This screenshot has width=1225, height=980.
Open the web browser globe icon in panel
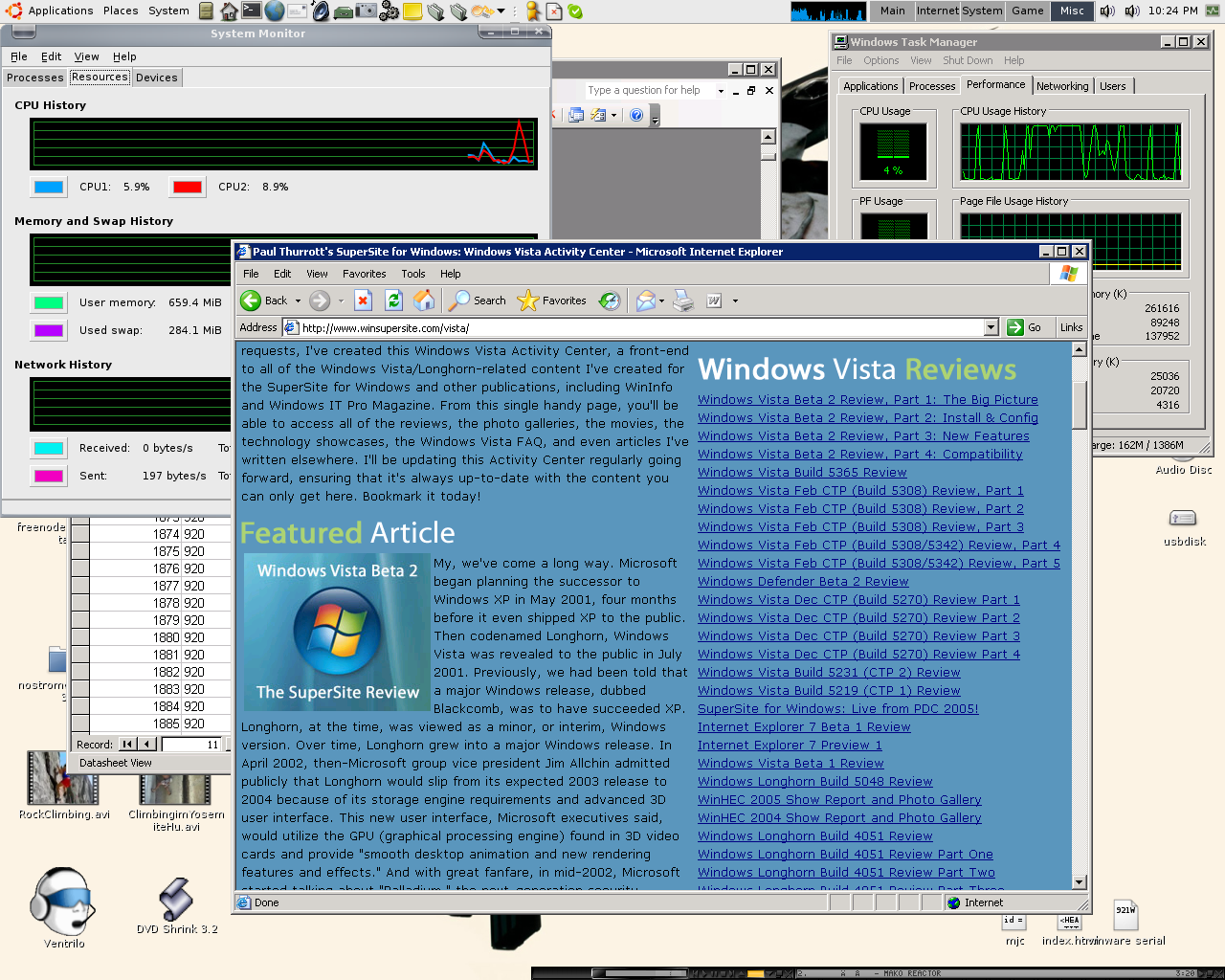(275, 11)
